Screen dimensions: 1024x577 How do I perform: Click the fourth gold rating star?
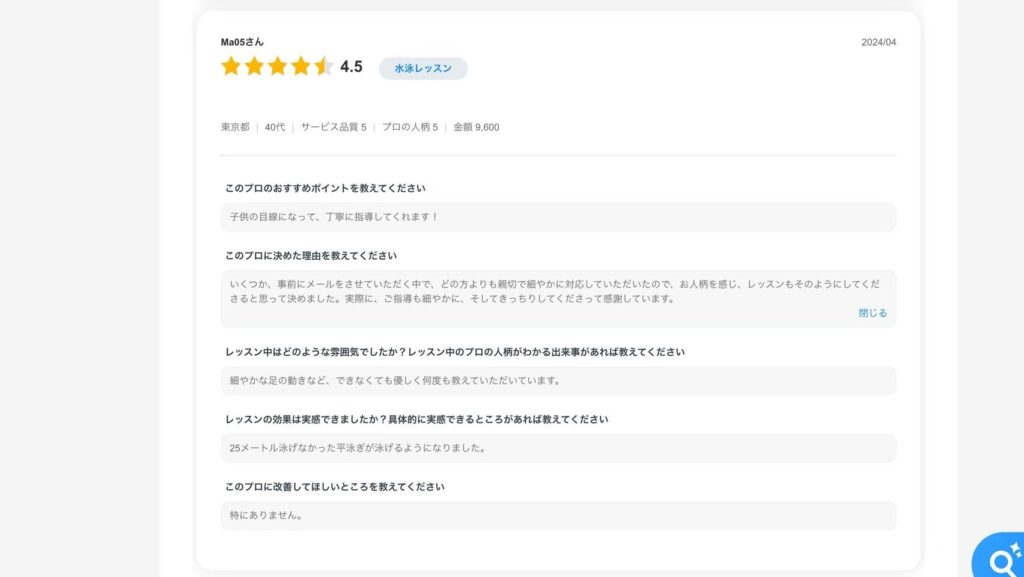300,66
